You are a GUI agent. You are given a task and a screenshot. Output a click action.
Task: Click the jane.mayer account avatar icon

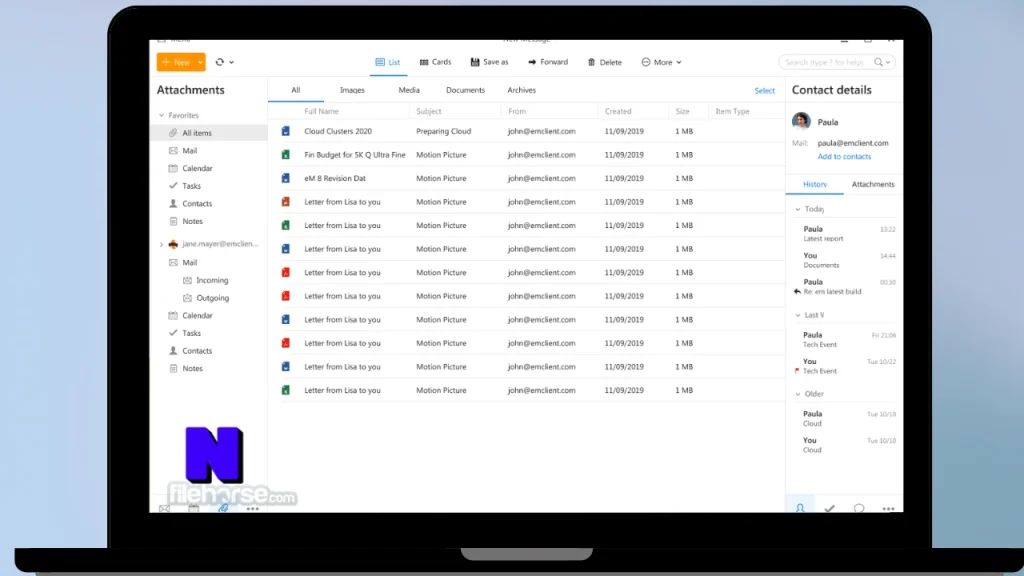173,244
